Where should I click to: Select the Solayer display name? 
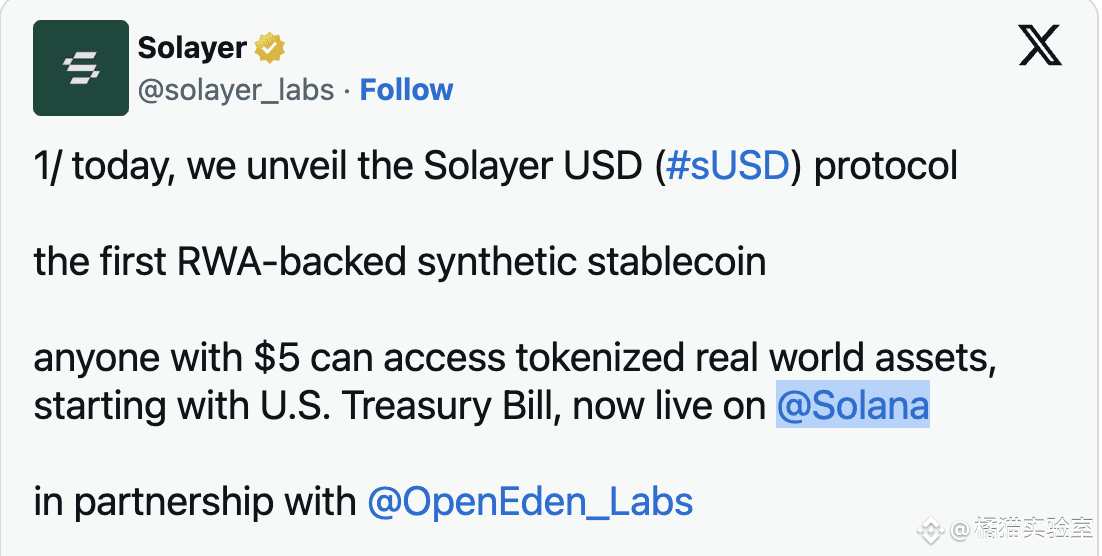(x=192, y=48)
